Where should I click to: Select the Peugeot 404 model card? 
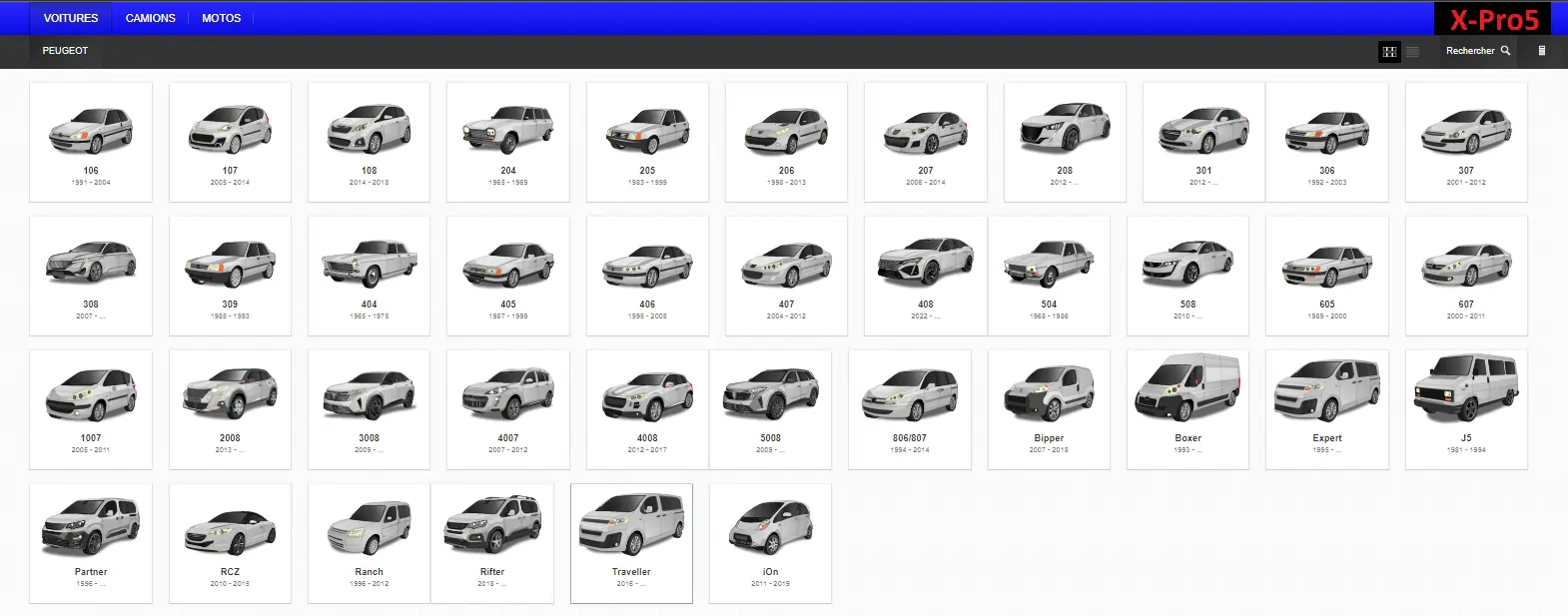pos(369,276)
